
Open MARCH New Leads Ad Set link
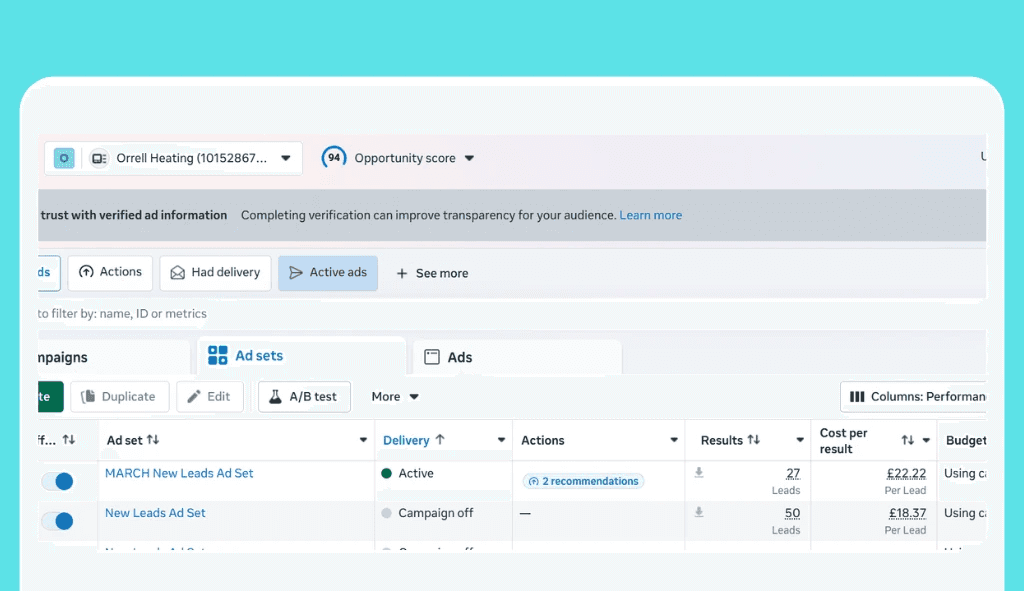click(179, 473)
